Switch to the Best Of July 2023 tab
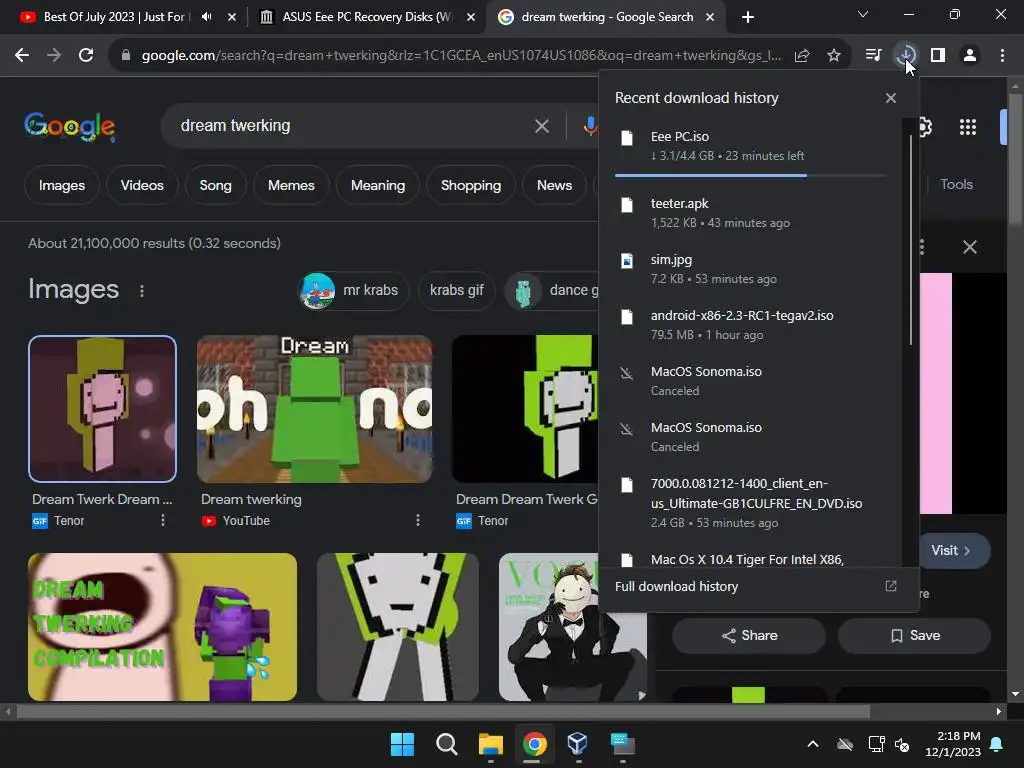The width and height of the screenshot is (1024, 768). (114, 17)
